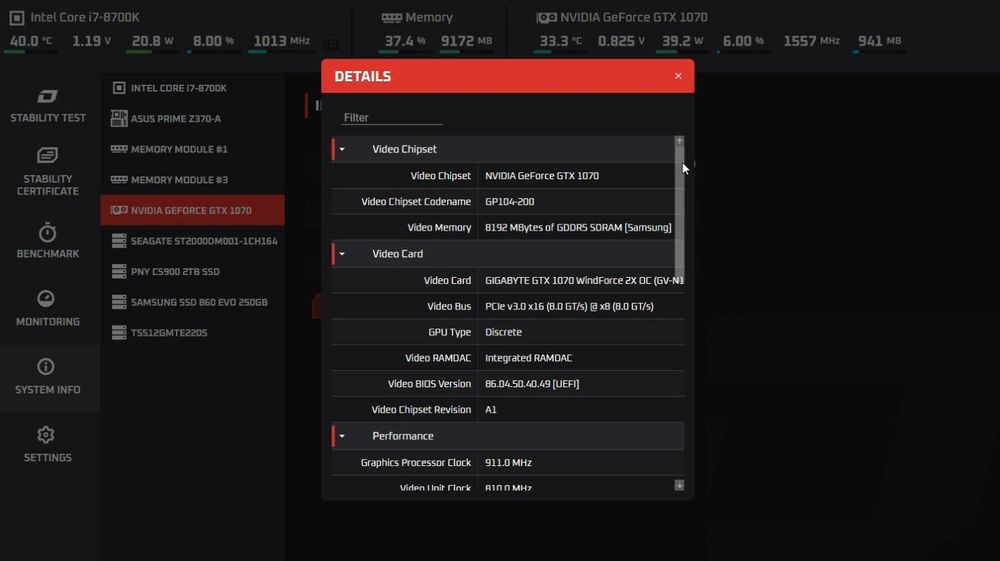Click the GPU power 39.2 W reading

click(x=682, y=41)
